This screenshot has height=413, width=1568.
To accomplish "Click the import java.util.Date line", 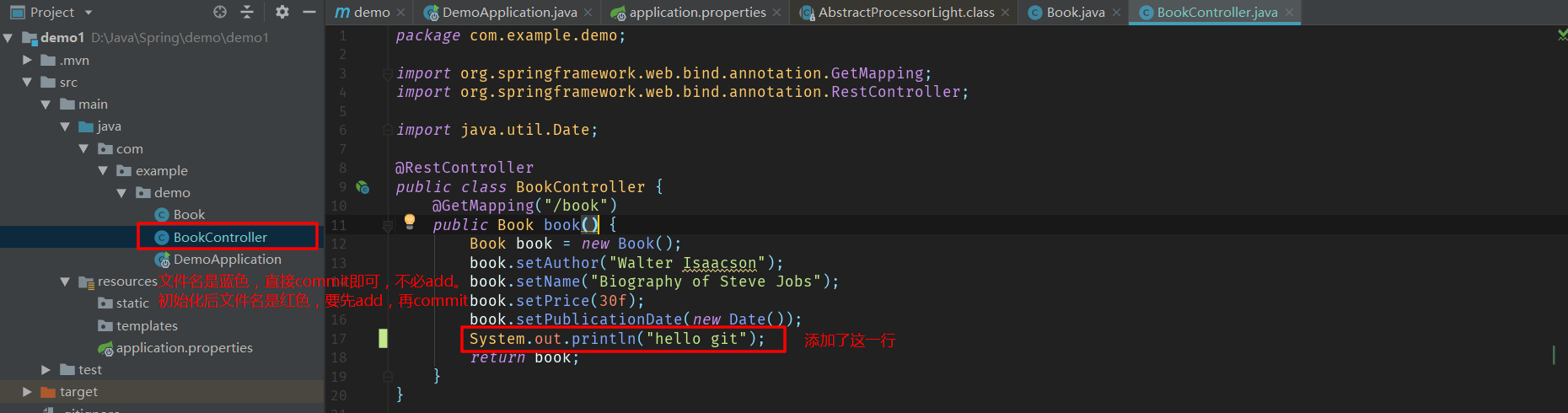I will 497,130.
